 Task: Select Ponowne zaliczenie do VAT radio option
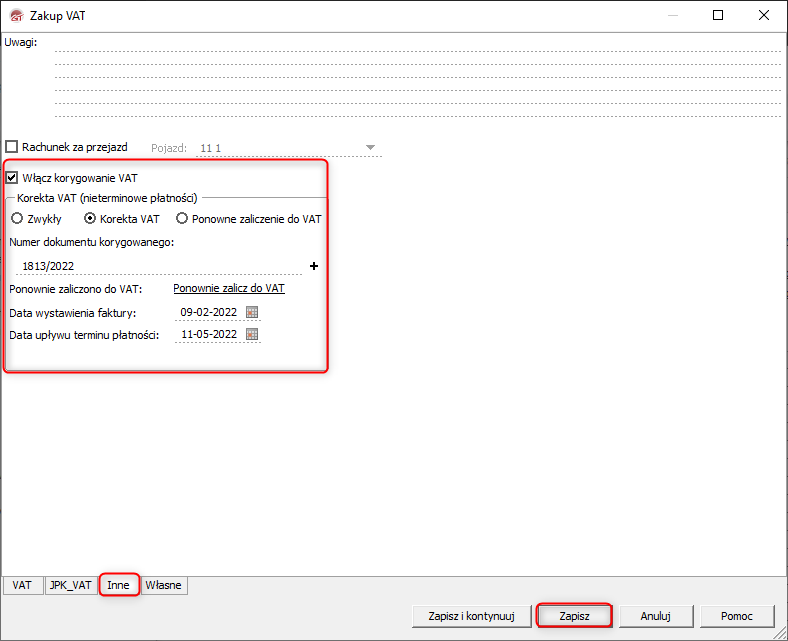tap(182, 219)
